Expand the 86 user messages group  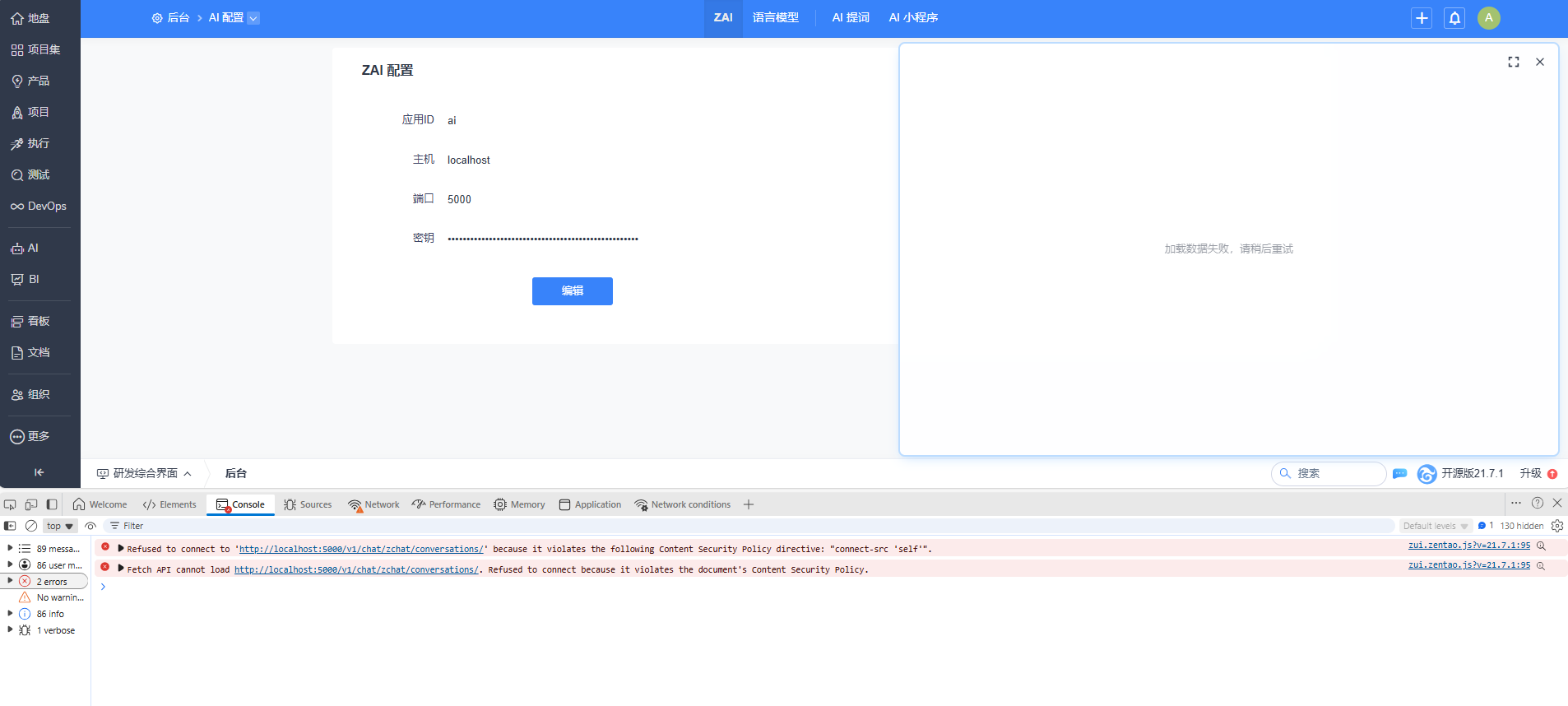click(10, 564)
